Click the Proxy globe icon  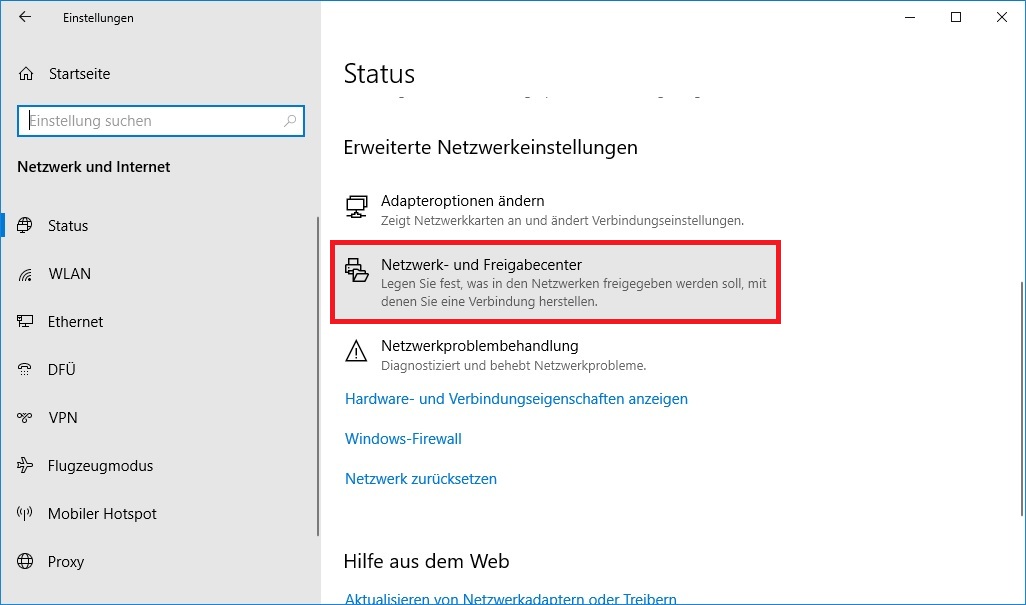click(x=25, y=561)
